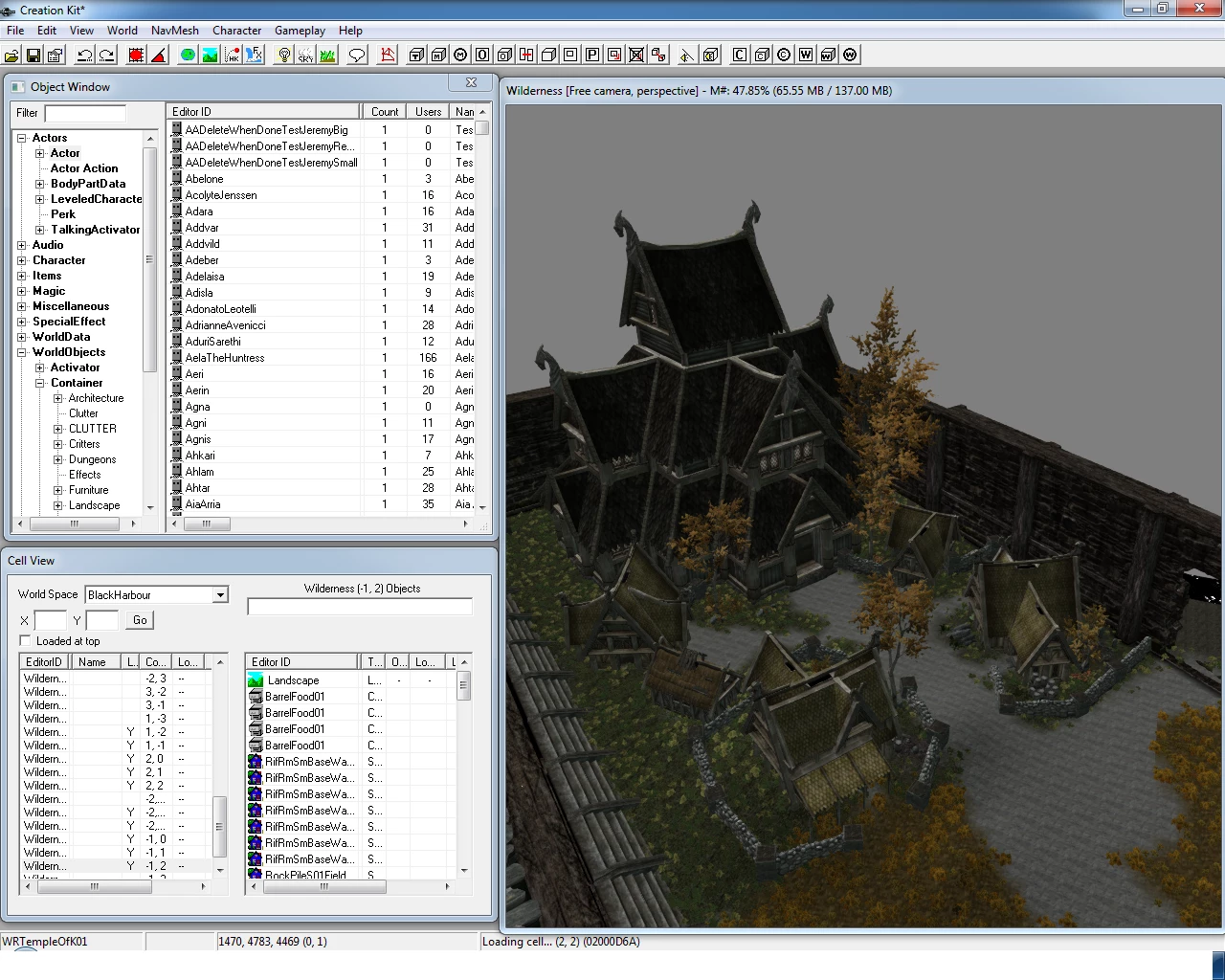Collapse the Actors tree node
The height and width of the screenshot is (980, 1225).
tap(22, 138)
